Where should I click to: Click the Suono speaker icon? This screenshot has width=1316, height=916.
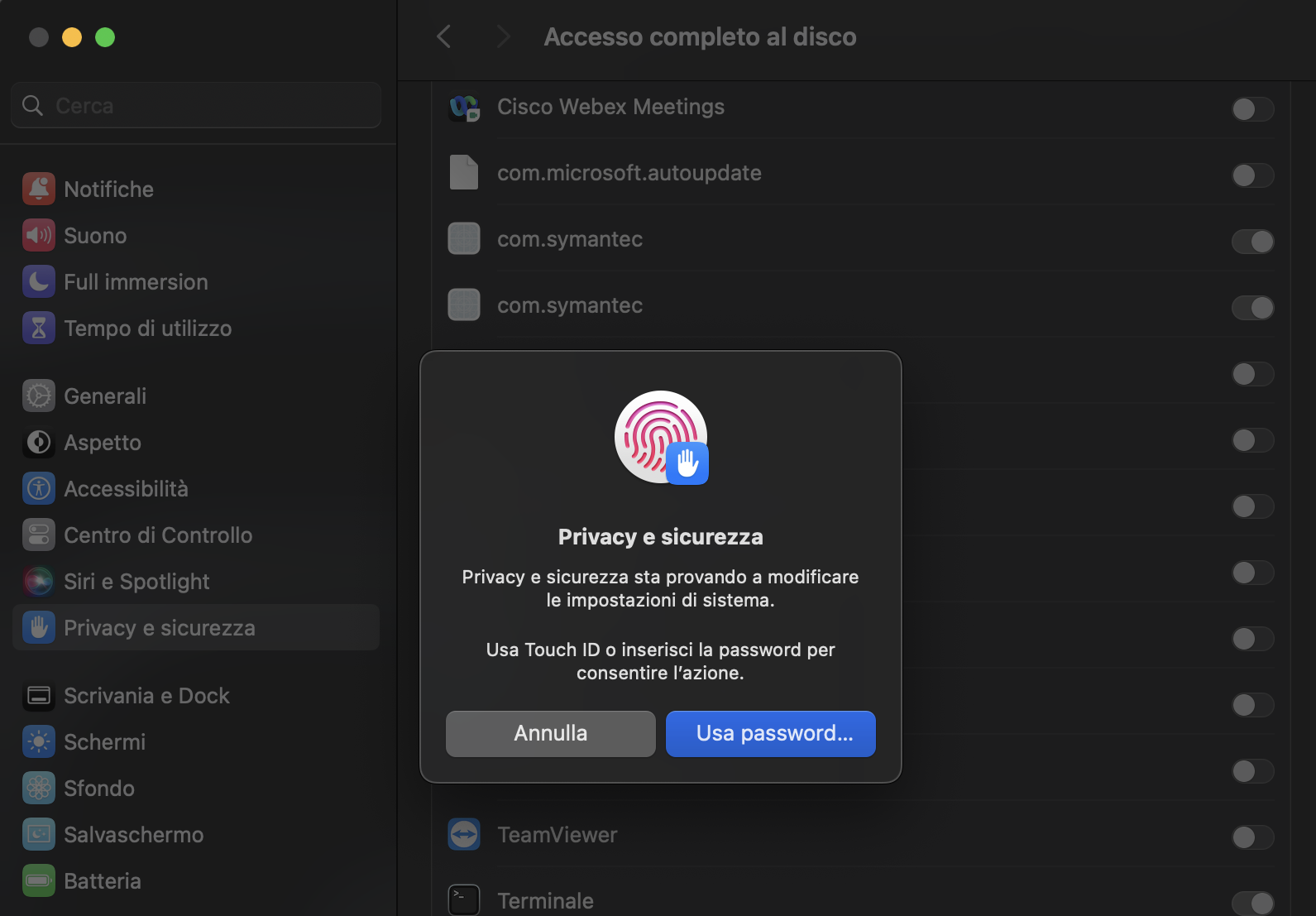point(39,236)
